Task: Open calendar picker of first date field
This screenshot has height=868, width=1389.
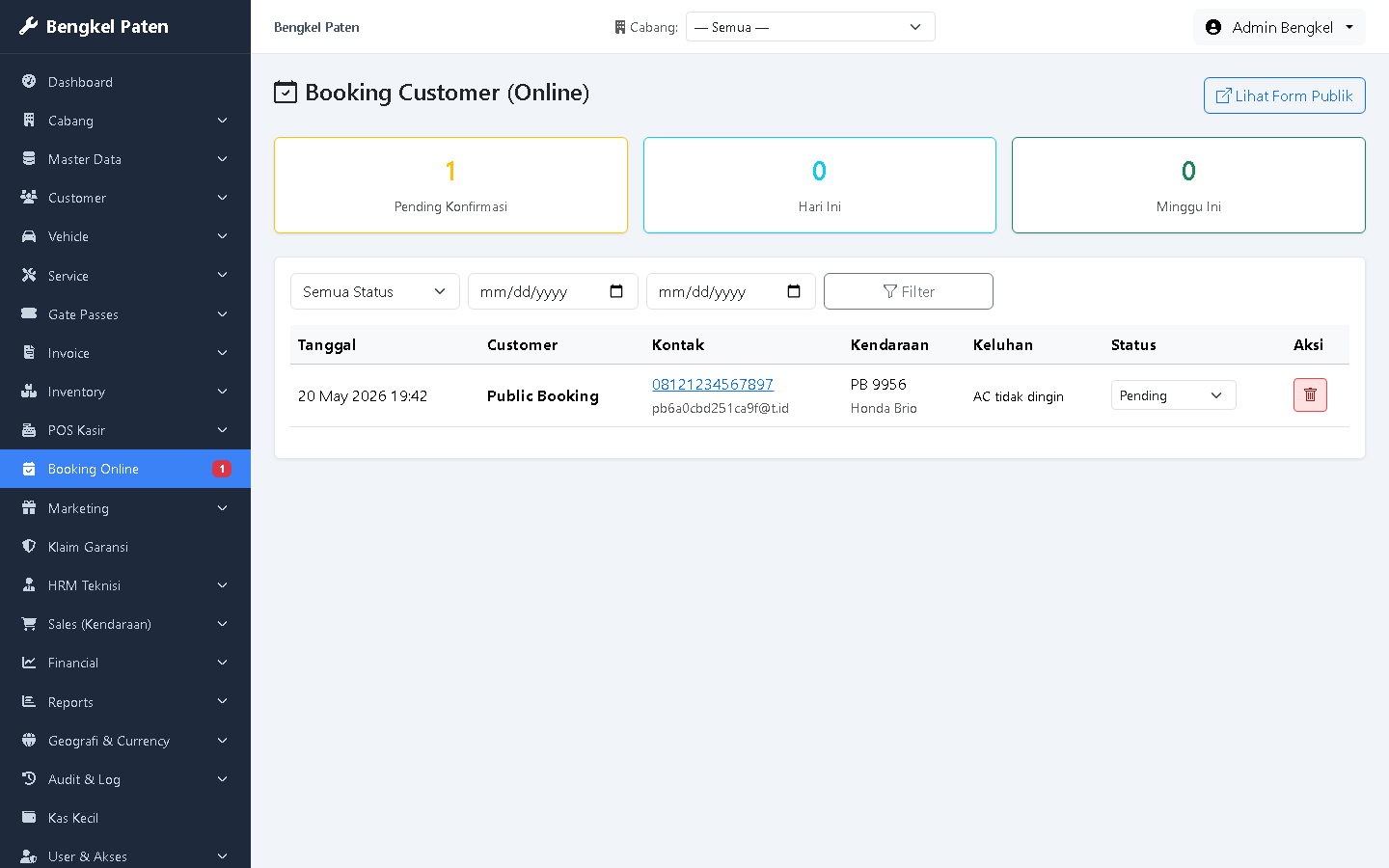Action: (x=616, y=291)
